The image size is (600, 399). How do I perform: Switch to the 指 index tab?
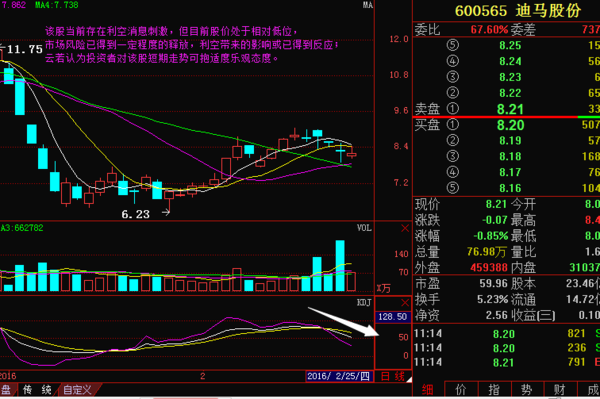tap(494, 389)
